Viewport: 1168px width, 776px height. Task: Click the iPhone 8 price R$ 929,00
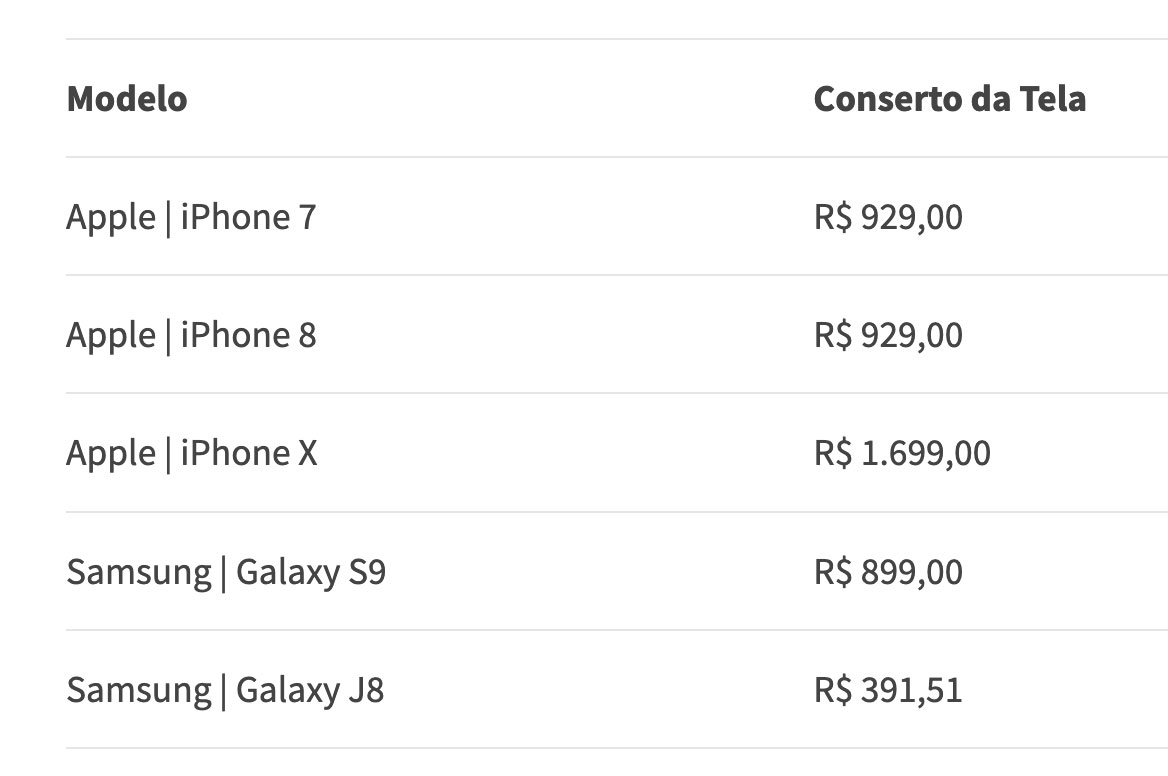[888, 335]
